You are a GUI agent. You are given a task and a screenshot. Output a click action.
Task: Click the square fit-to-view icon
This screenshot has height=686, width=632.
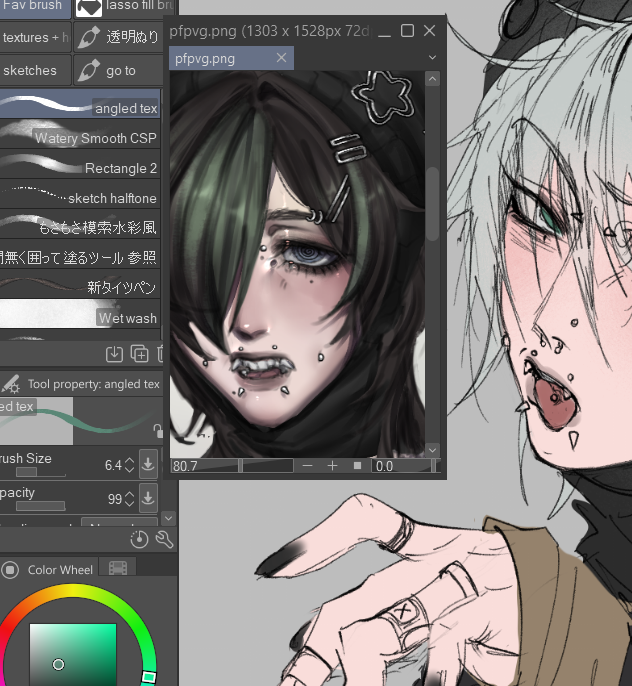[357, 466]
